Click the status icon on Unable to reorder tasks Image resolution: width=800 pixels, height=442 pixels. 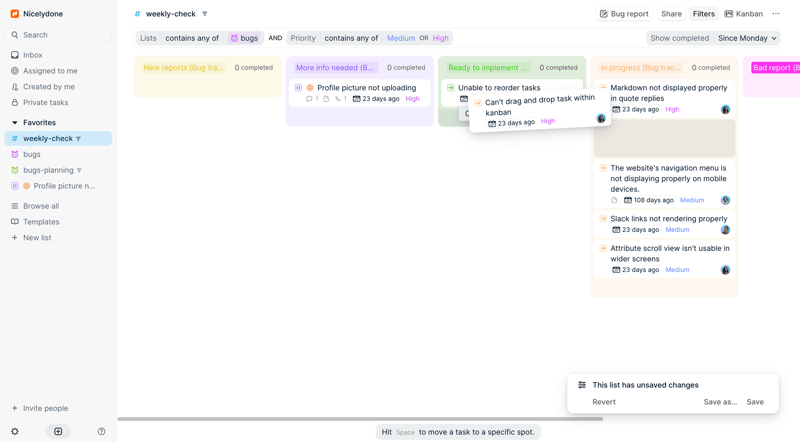pos(451,88)
